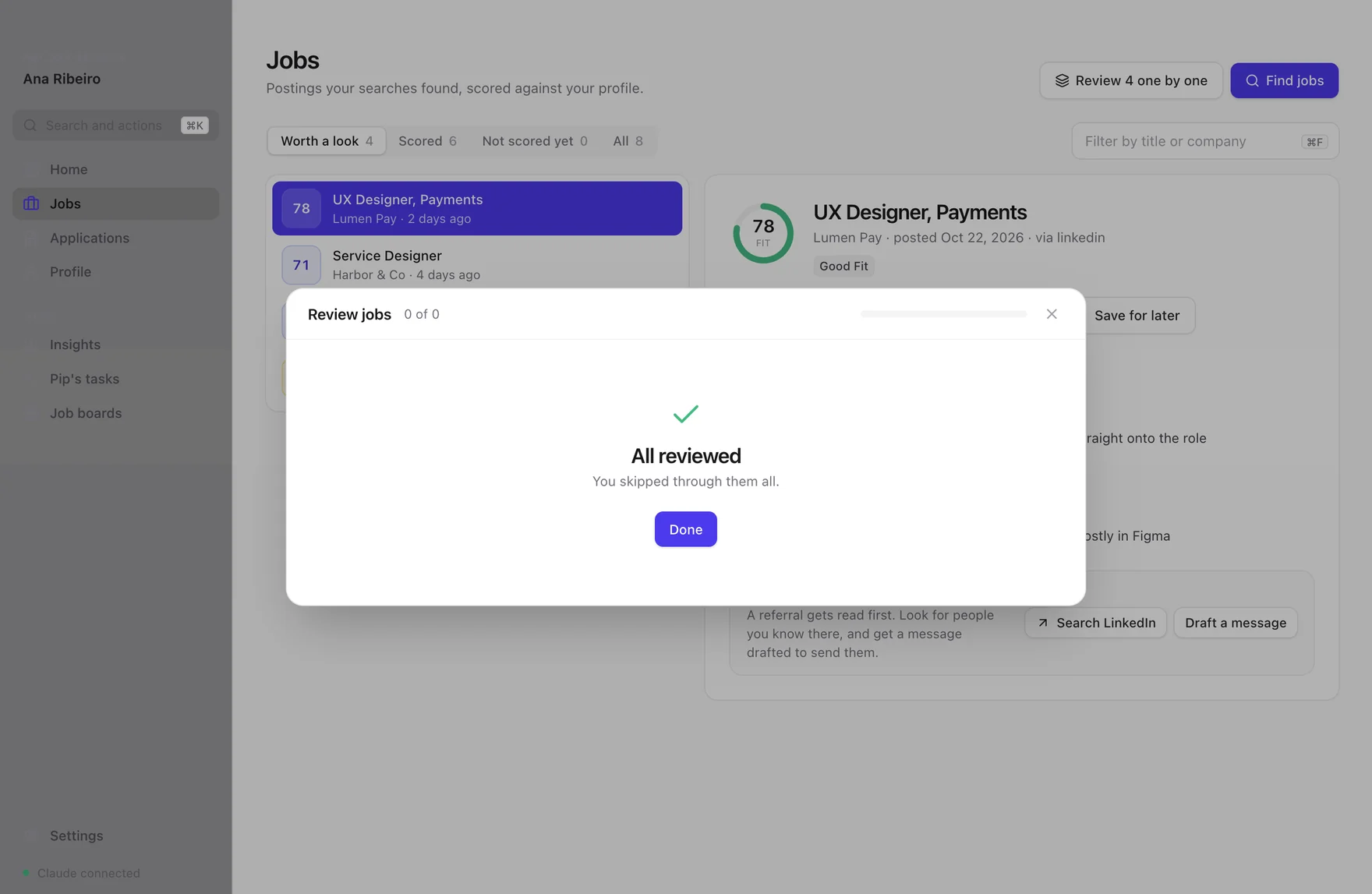Switch to the Scored tab

(427, 141)
